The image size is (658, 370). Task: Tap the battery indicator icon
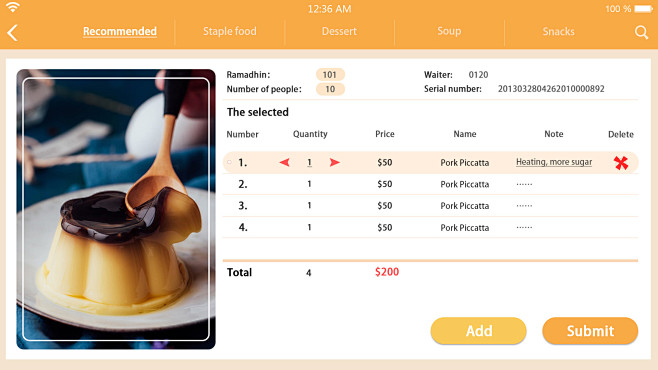tap(643, 8)
